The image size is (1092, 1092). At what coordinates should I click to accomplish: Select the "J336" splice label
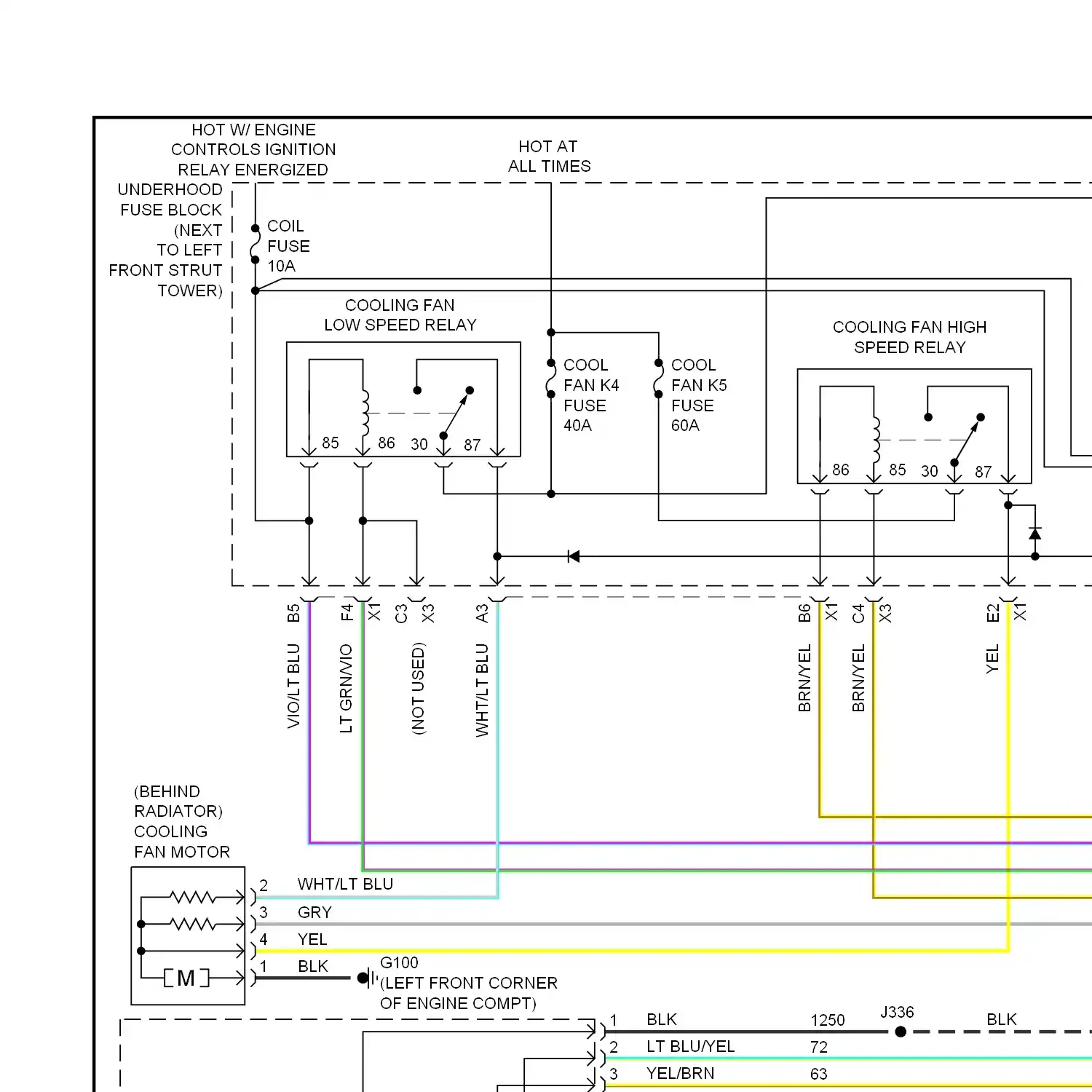coord(897,1012)
